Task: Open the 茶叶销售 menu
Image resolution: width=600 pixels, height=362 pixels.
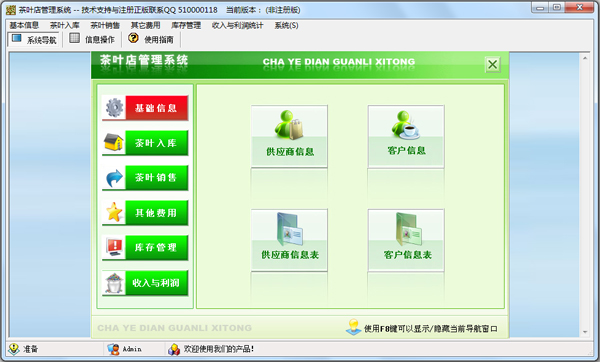Action: tap(105, 25)
